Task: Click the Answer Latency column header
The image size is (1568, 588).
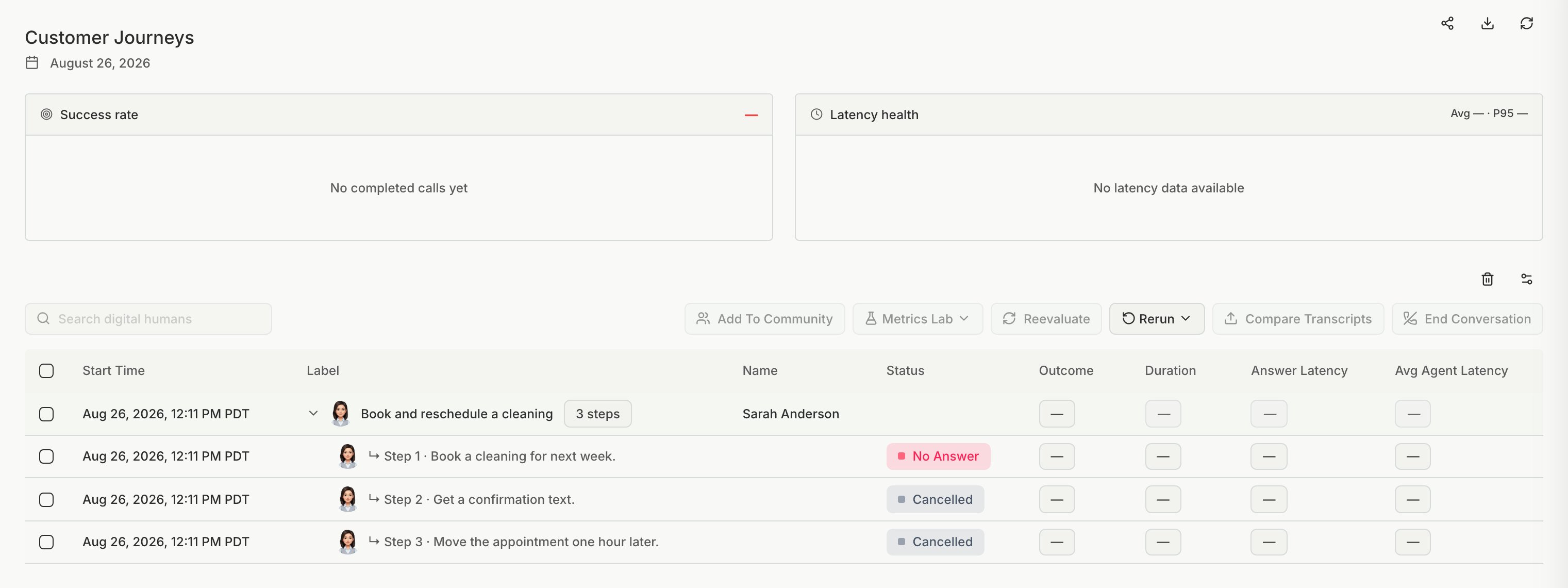Action: pyautogui.click(x=1299, y=370)
